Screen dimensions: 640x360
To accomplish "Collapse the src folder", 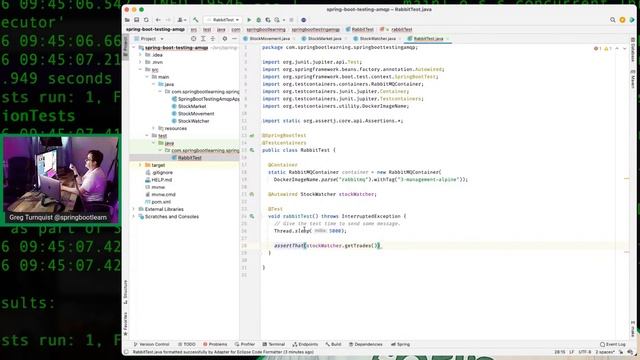I will click(x=141, y=70).
